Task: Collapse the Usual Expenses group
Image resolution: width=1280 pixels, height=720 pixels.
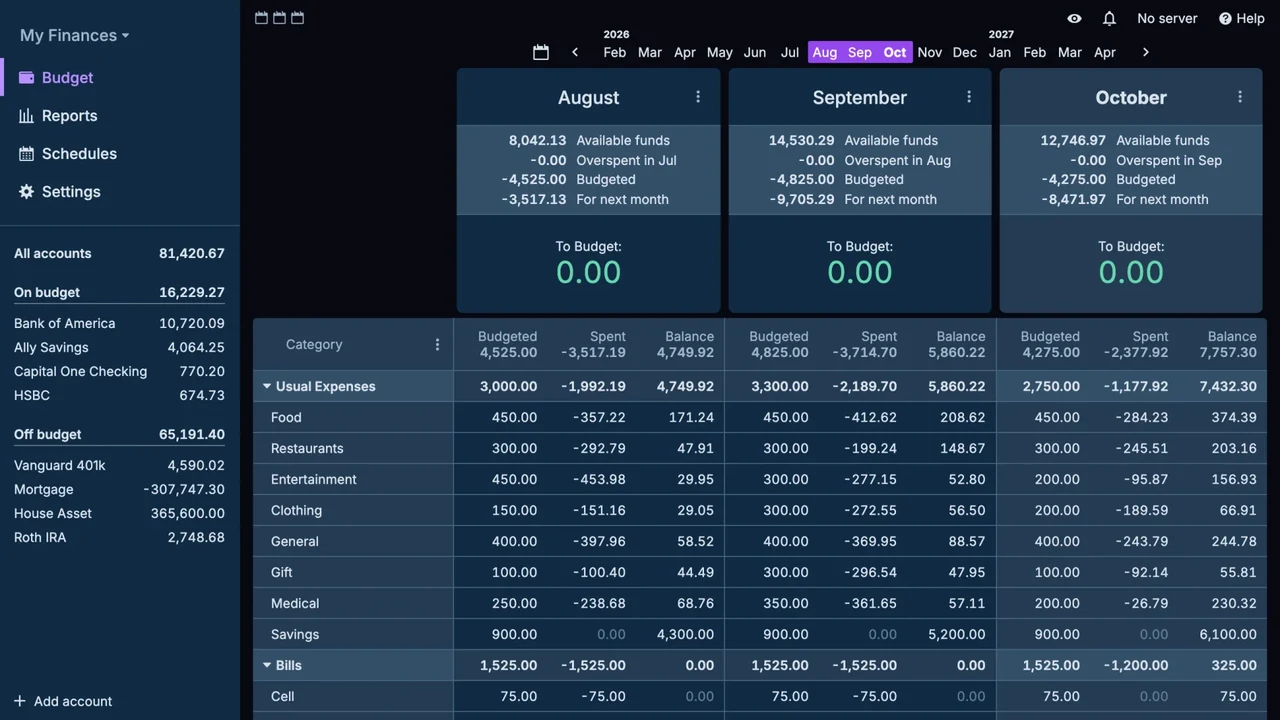Action: pyautogui.click(x=267, y=386)
